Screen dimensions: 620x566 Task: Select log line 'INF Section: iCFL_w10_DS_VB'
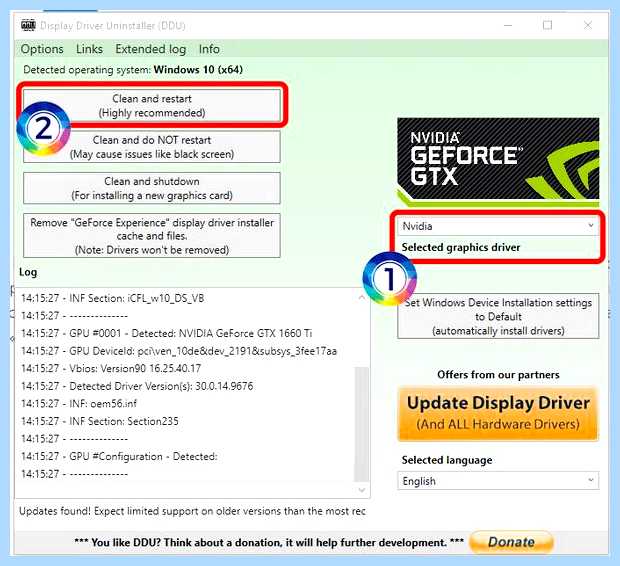(113, 298)
